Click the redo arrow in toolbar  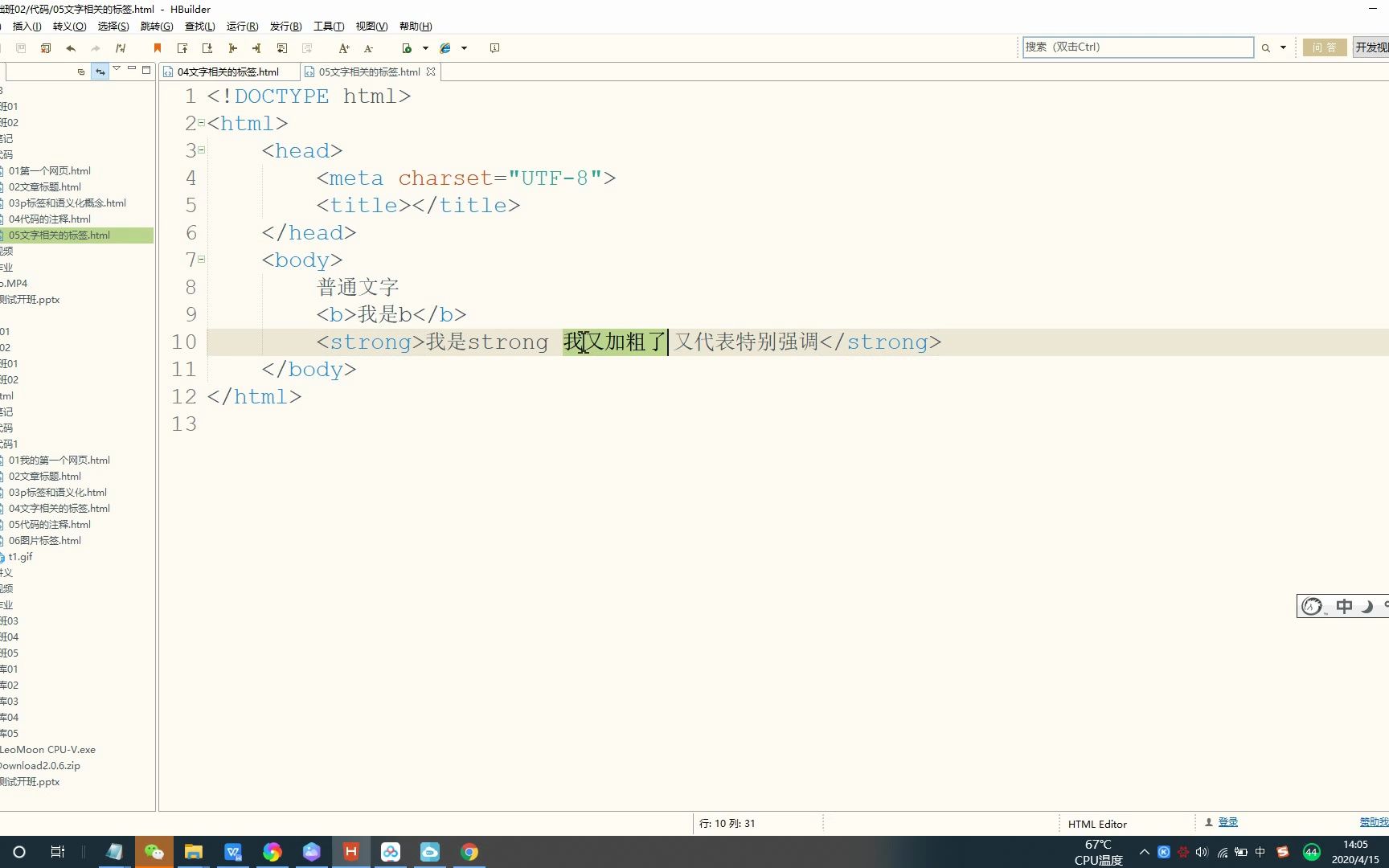[96, 48]
